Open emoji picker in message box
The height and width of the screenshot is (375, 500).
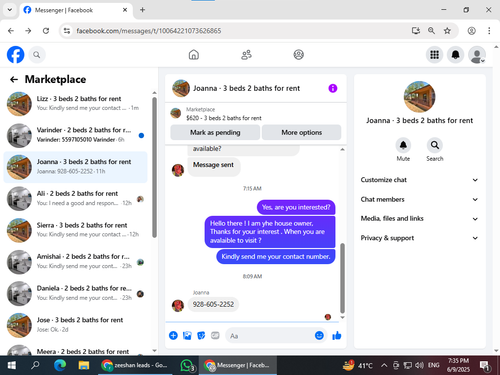pos(319,335)
